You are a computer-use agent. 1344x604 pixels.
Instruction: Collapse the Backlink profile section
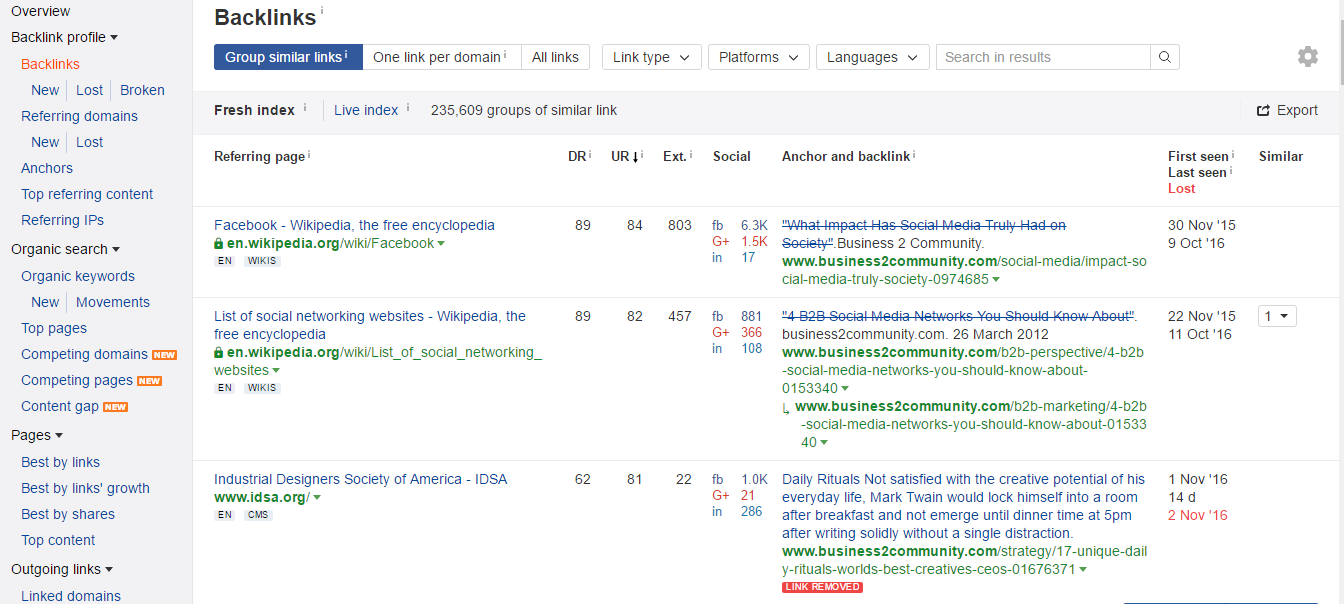tap(64, 37)
